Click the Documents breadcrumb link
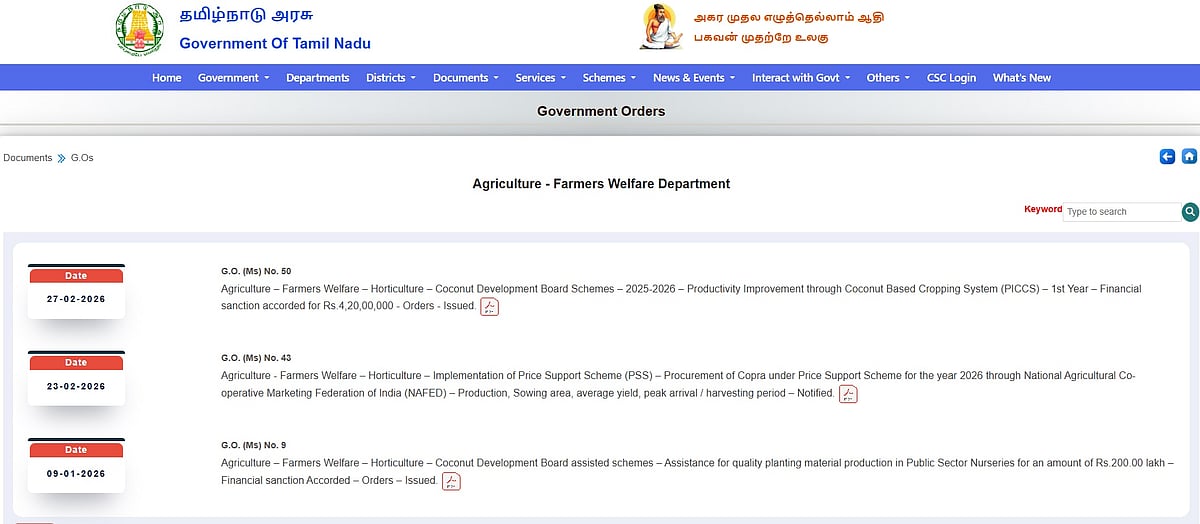Viewport: 1200px width, 524px height. click(x=28, y=158)
